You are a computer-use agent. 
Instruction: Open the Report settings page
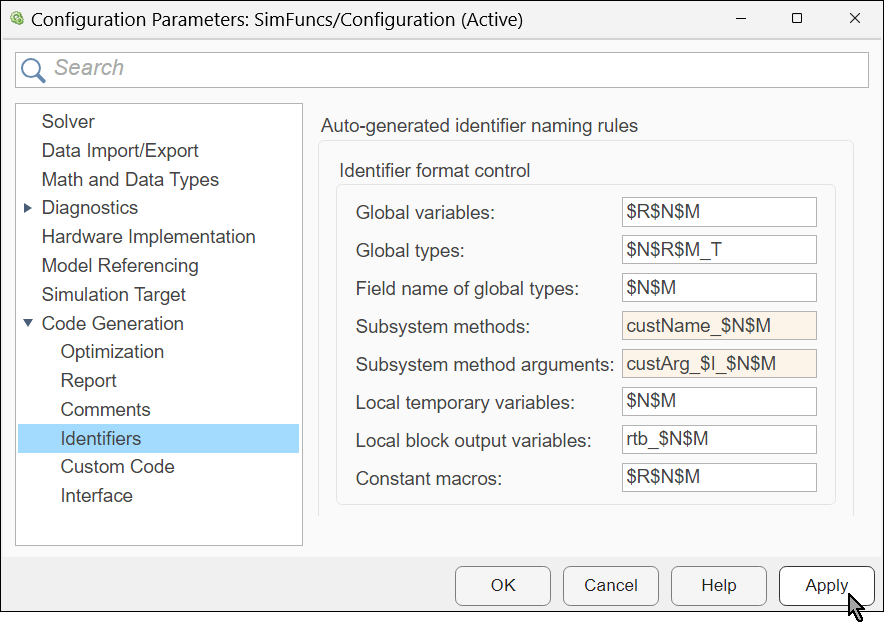(x=88, y=380)
